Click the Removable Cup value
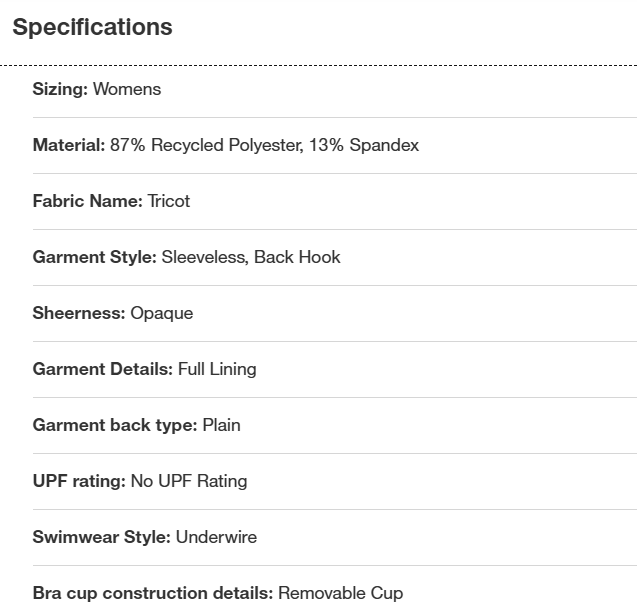 click(x=340, y=593)
